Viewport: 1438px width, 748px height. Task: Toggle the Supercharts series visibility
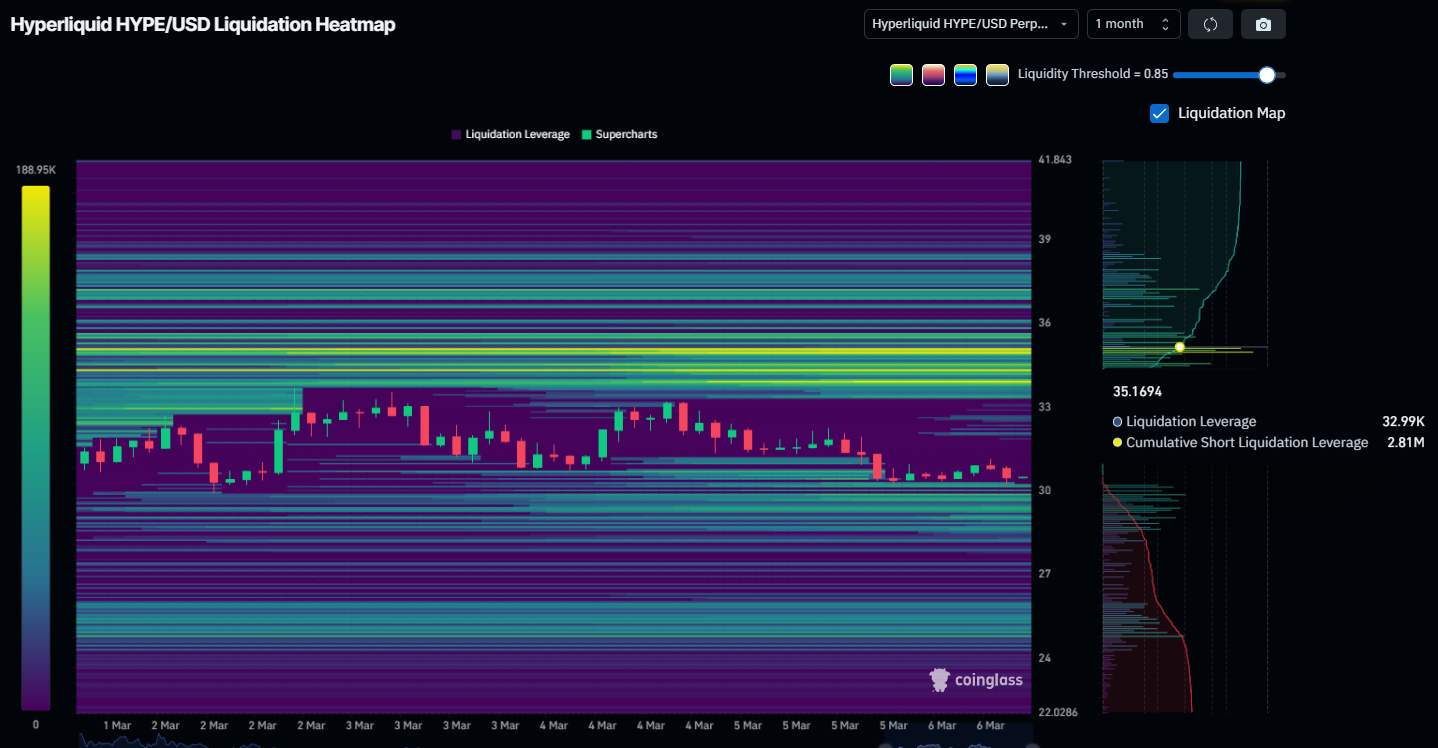(x=619, y=134)
